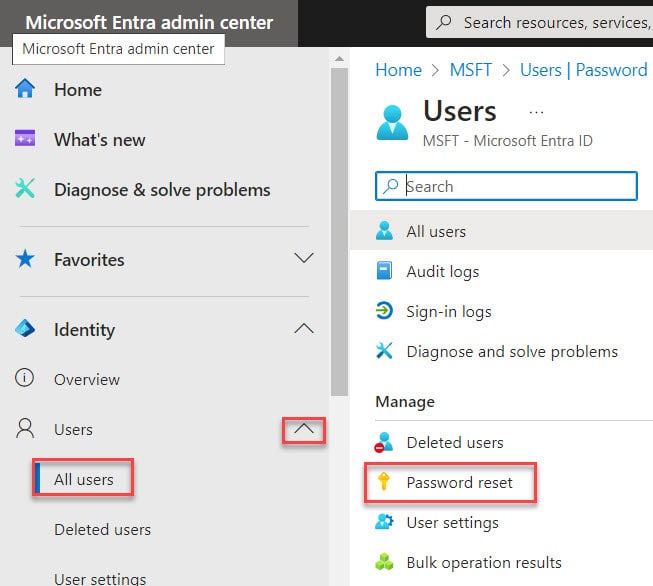
Task: Click the Users | Password breadcrumb link
Action: point(583,70)
